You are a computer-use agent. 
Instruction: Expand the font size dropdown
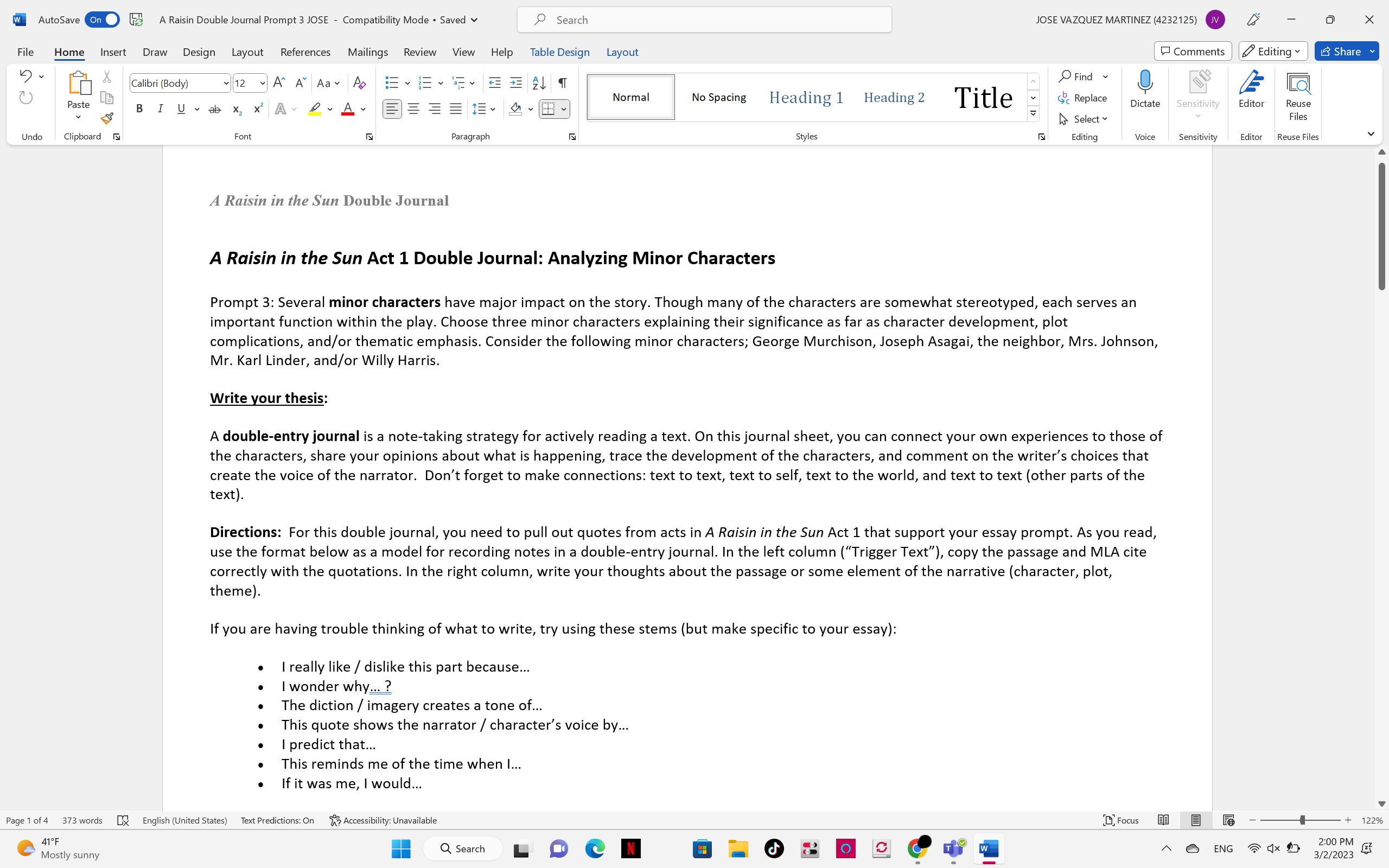(262, 84)
